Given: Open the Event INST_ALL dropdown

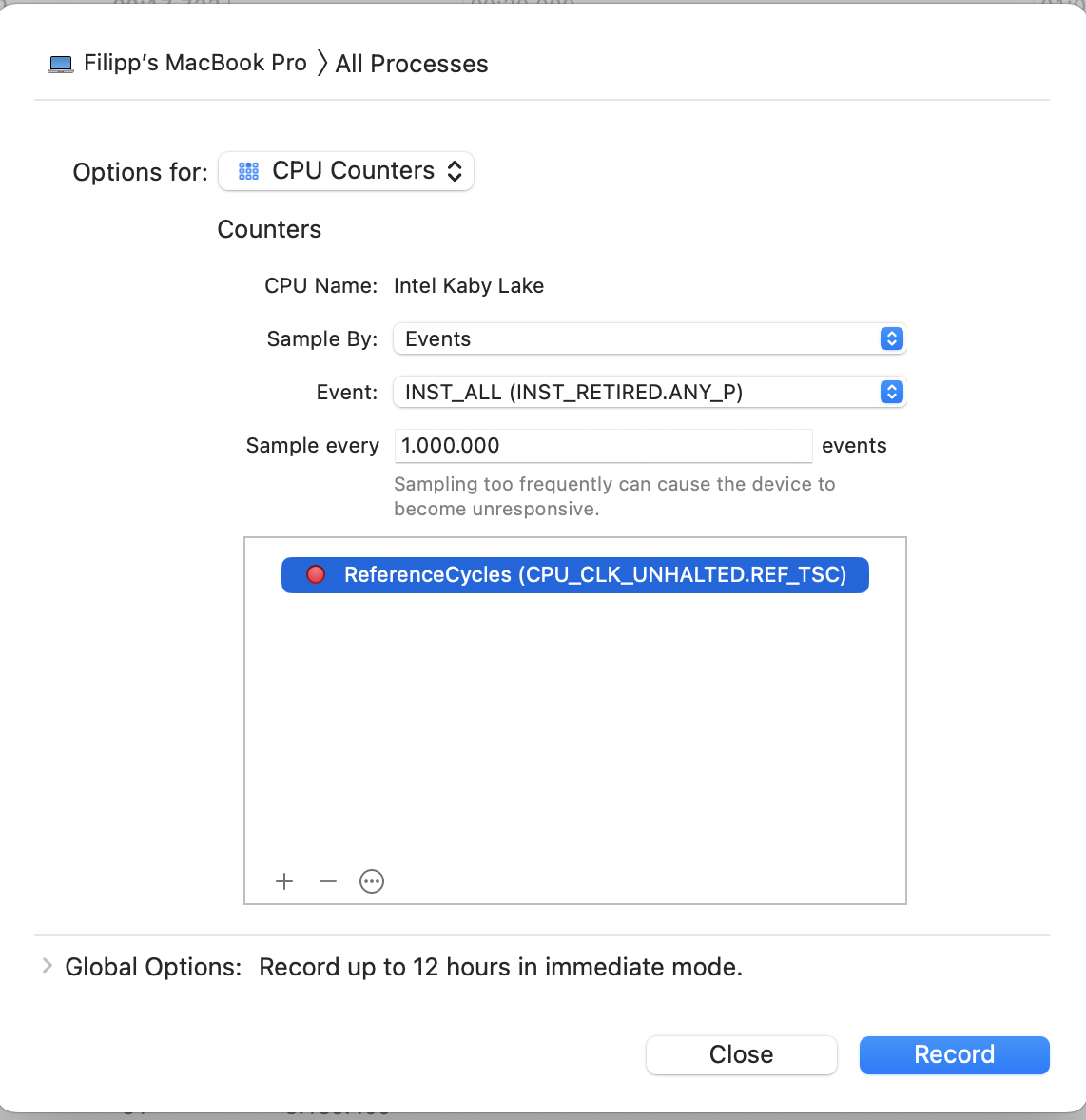Looking at the screenshot, I should point(637,392).
